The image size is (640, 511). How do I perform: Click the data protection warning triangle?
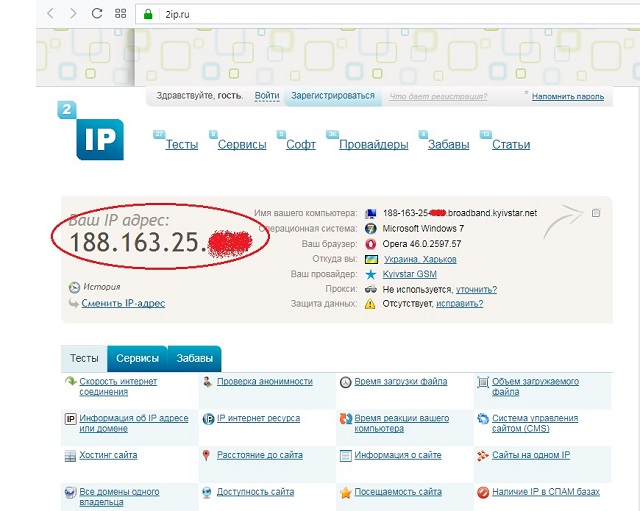(x=370, y=304)
